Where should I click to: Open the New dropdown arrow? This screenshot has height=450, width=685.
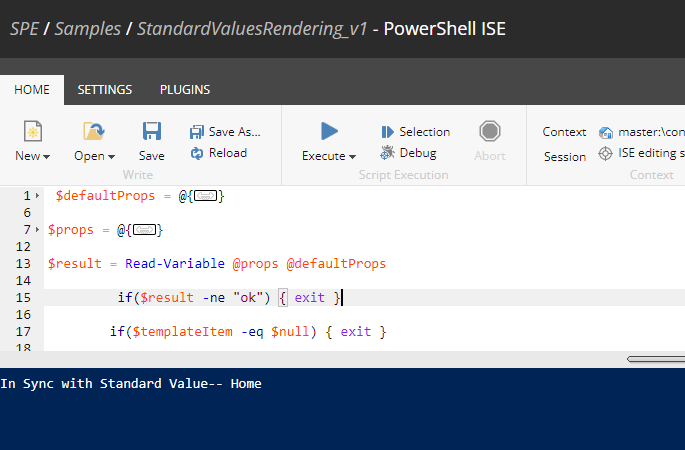coord(46,156)
